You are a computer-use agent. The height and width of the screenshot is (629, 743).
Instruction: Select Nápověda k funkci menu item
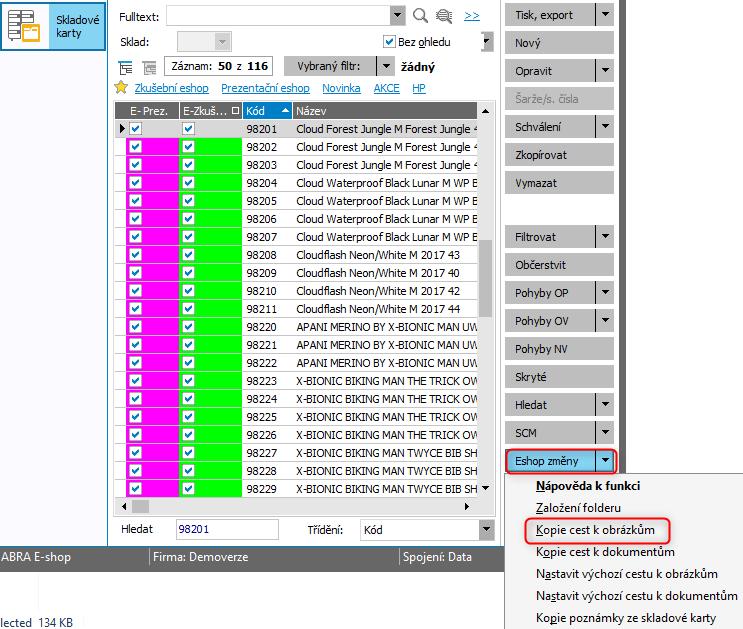[588, 486]
